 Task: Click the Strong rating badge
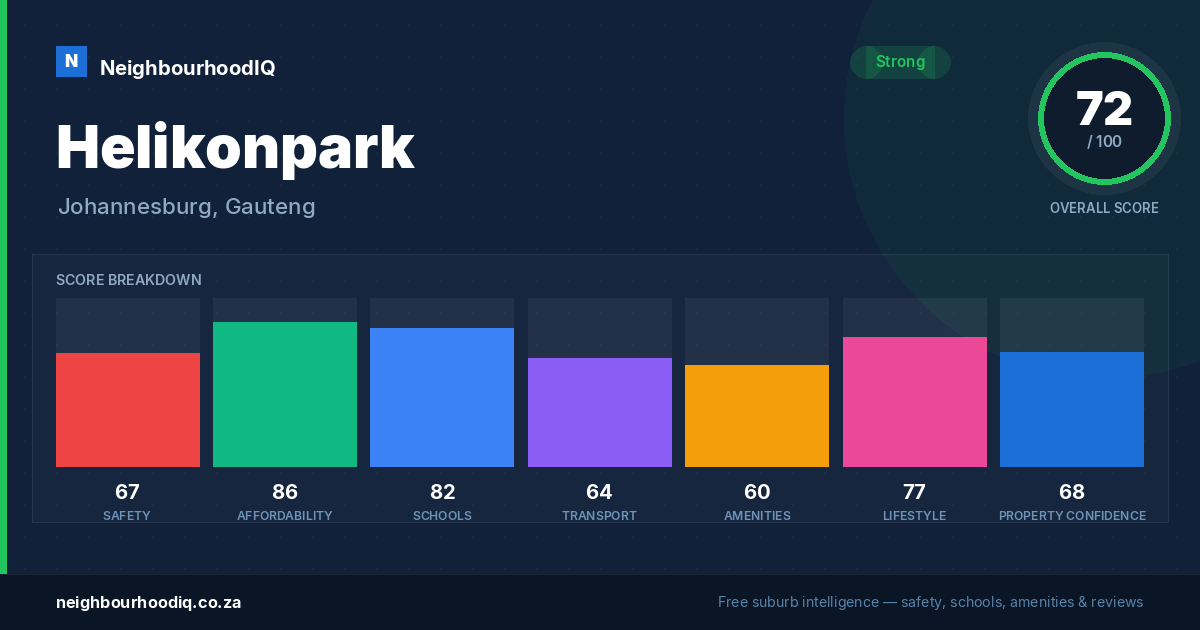900,62
